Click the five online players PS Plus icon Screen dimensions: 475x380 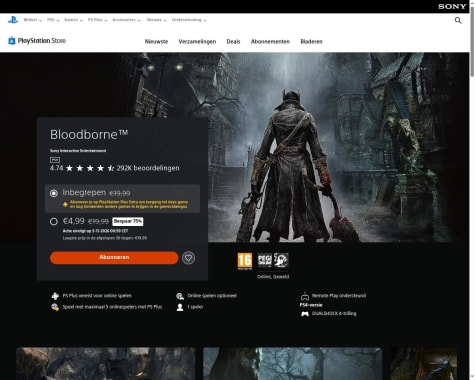click(x=55, y=307)
